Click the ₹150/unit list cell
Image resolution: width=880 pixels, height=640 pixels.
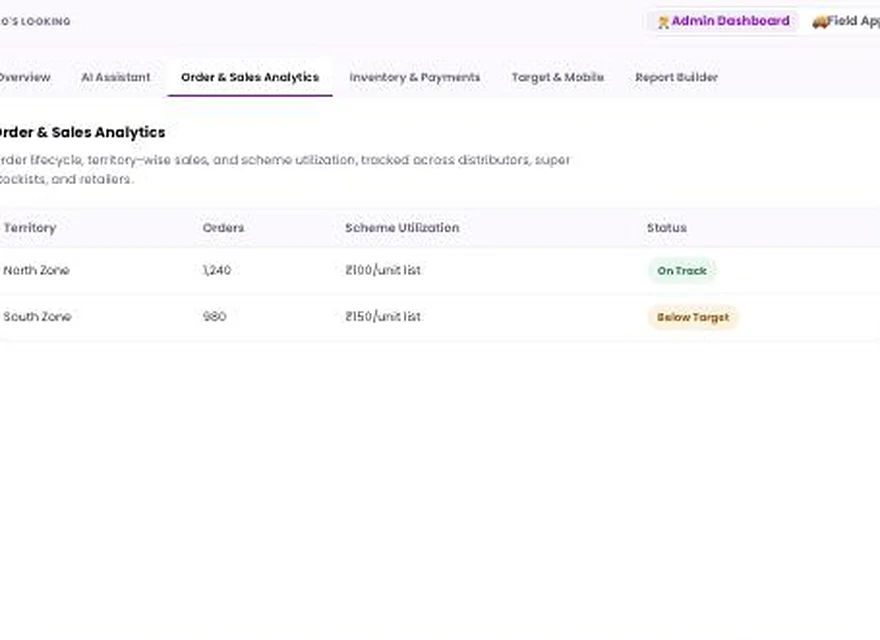pos(383,317)
